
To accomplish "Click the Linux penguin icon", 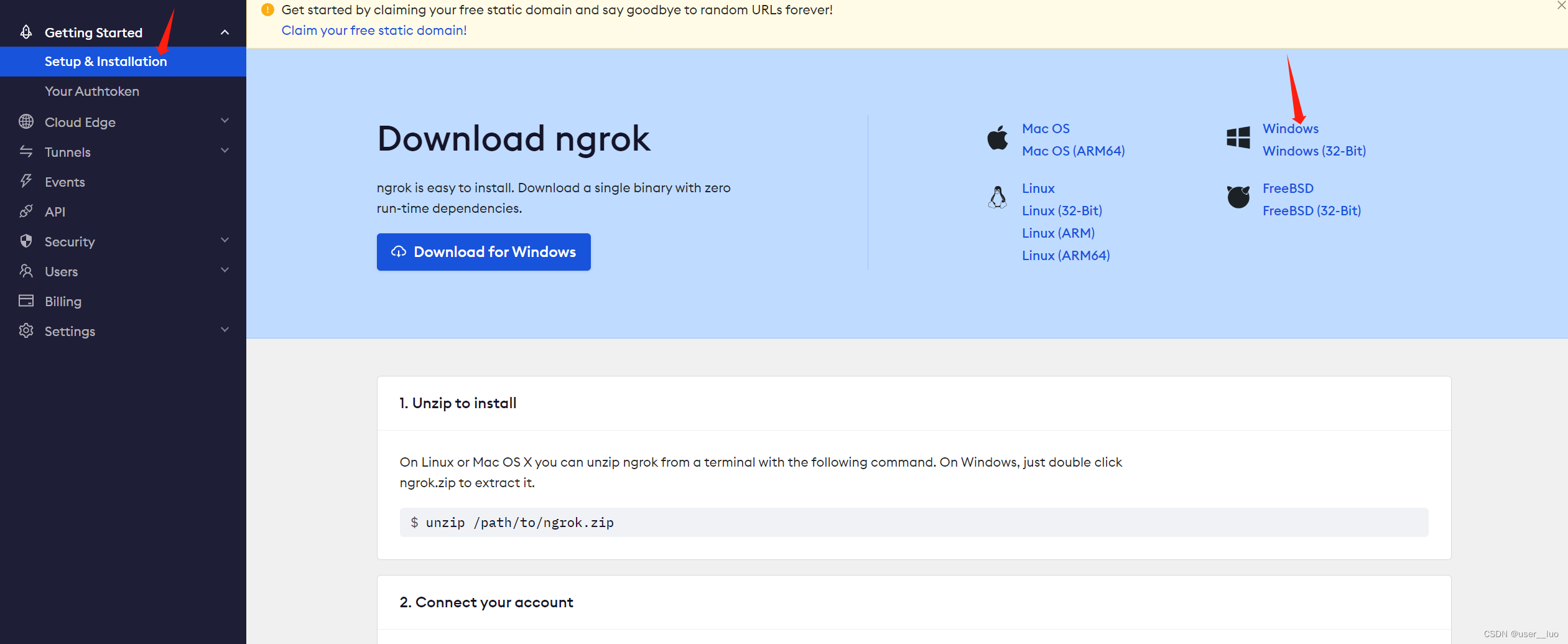I will [x=998, y=197].
